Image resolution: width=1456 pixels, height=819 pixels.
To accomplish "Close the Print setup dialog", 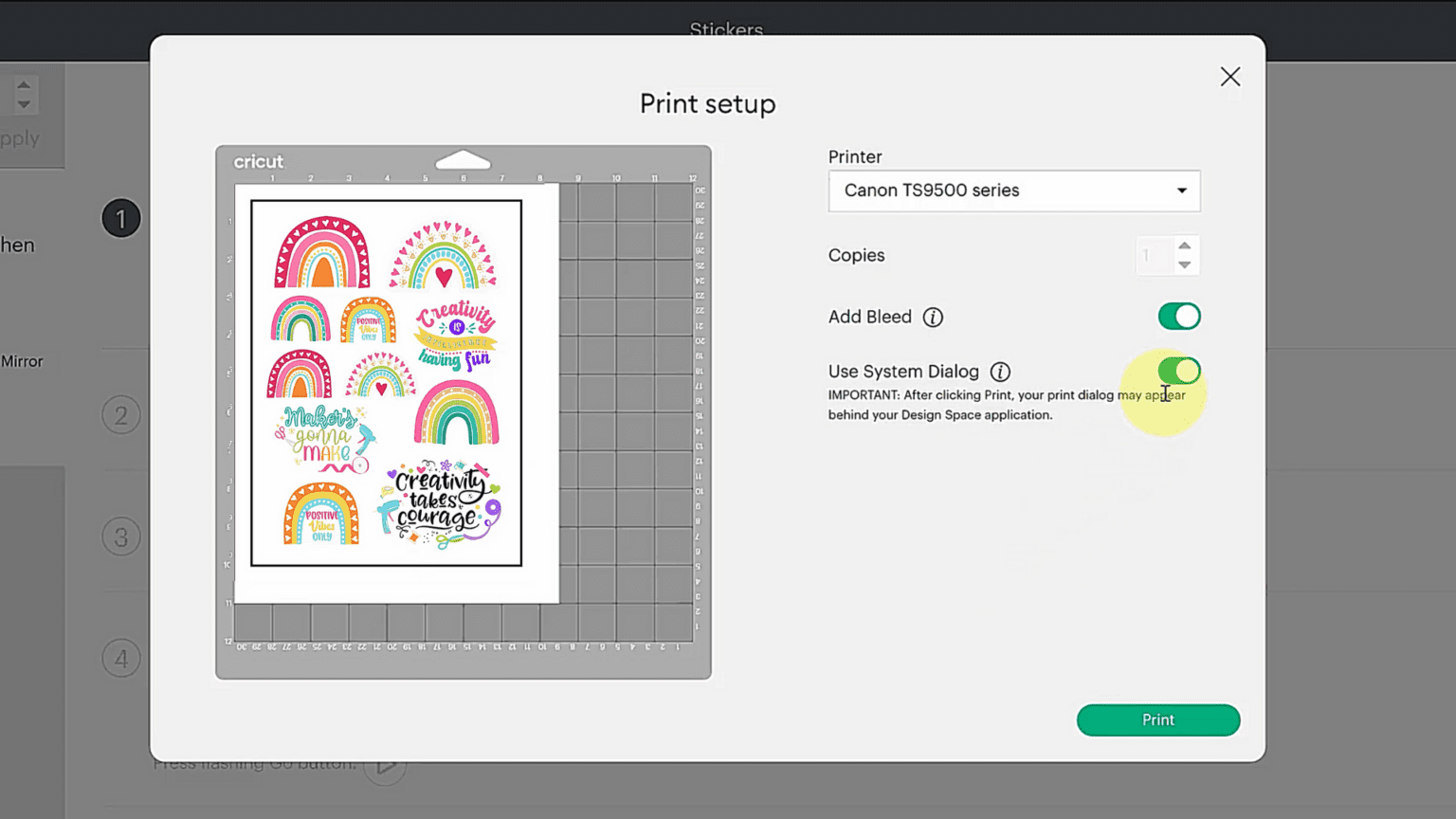I will click(1229, 77).
